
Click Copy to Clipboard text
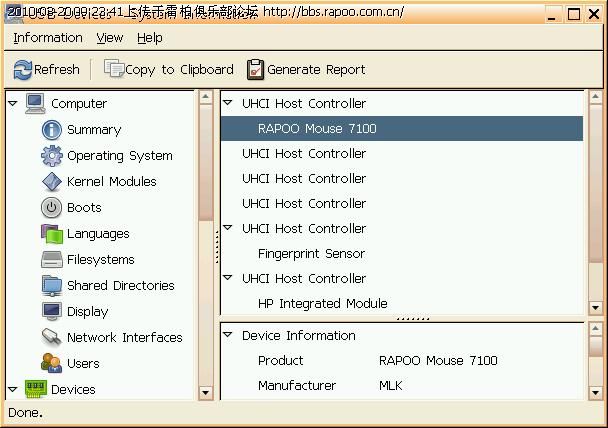[180, 70]
